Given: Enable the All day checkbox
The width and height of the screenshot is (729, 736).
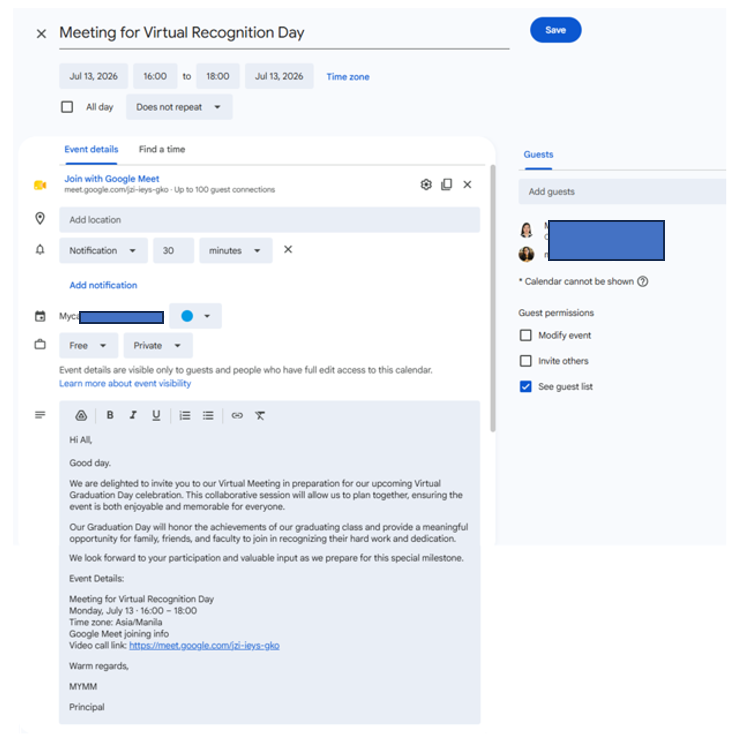Looking at the screenshot, I should [67, 107].
